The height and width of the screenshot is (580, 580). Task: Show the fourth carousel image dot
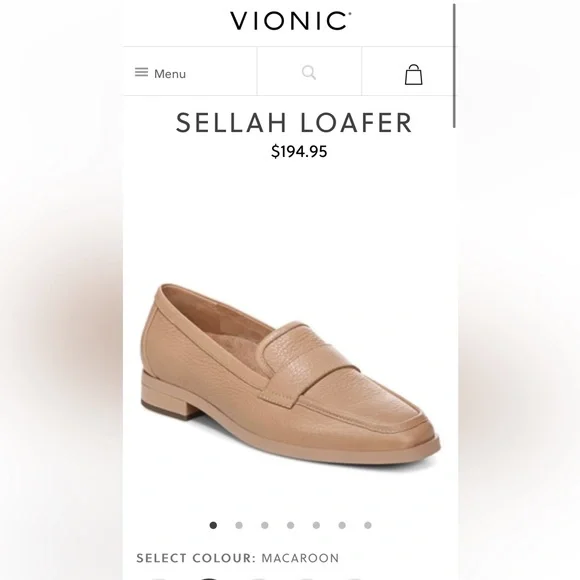coord(290,525)
